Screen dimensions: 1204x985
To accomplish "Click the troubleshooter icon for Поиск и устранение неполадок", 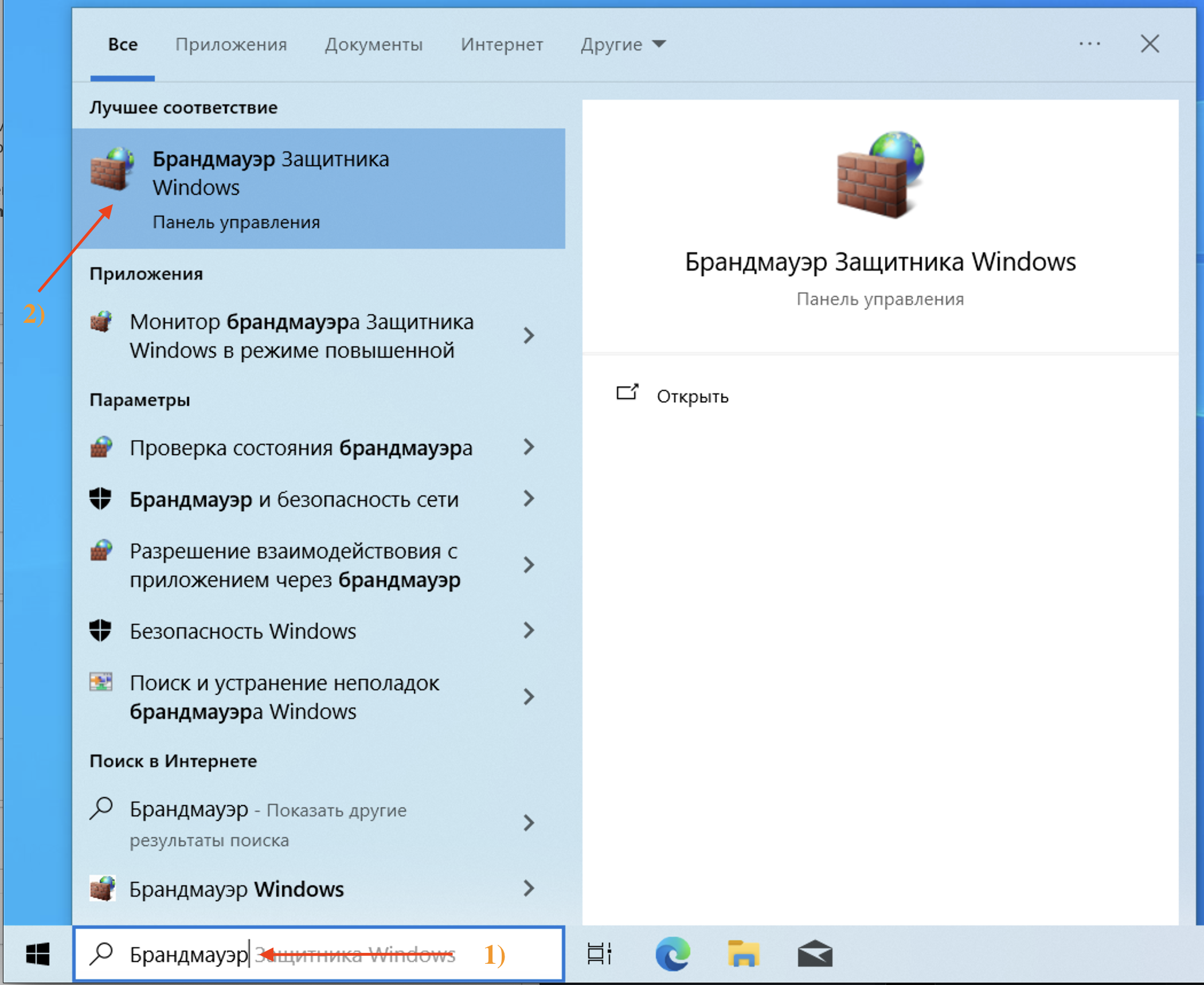I will tap(101, 682).
